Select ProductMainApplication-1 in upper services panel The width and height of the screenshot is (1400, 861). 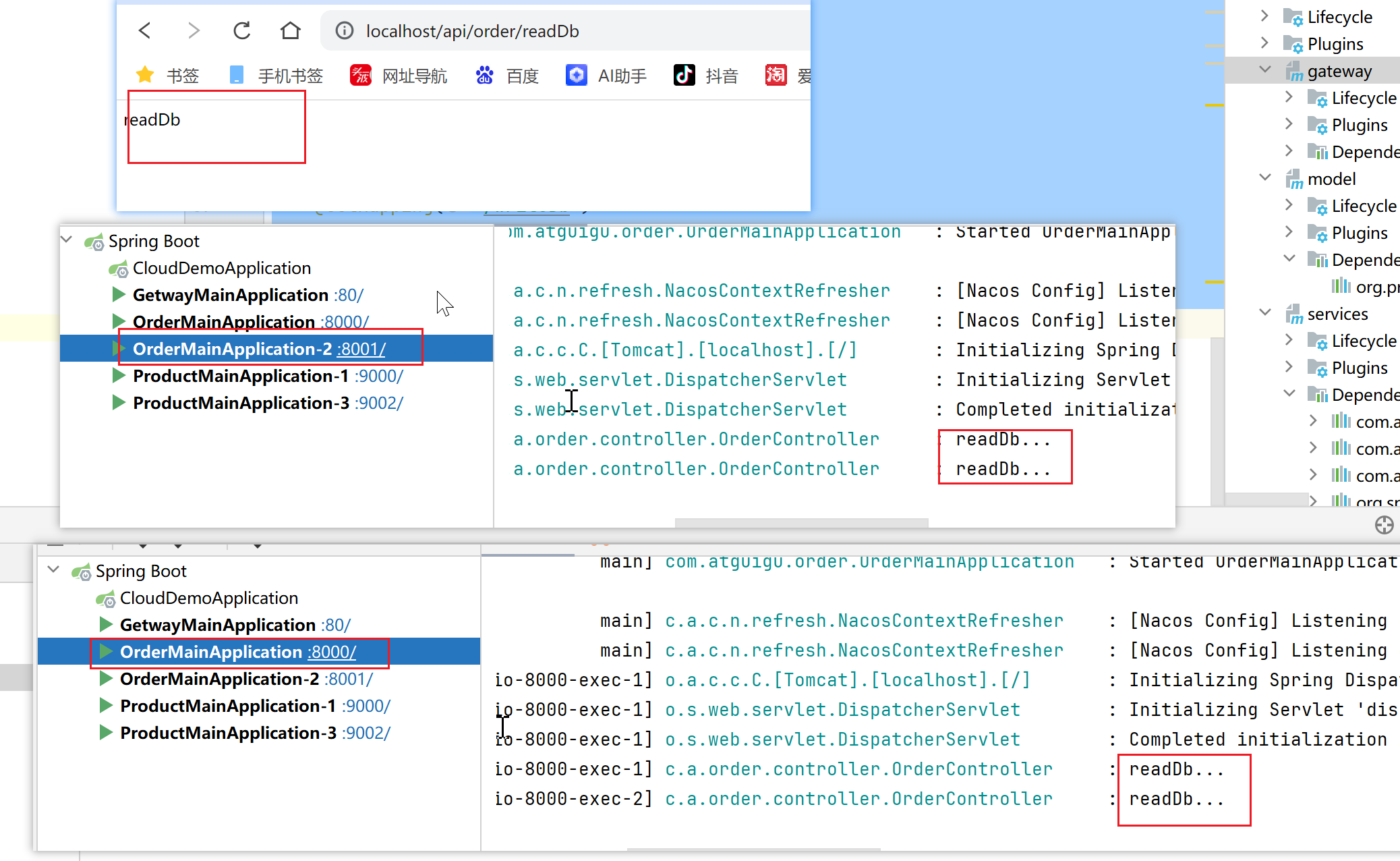tap(241, 376)
